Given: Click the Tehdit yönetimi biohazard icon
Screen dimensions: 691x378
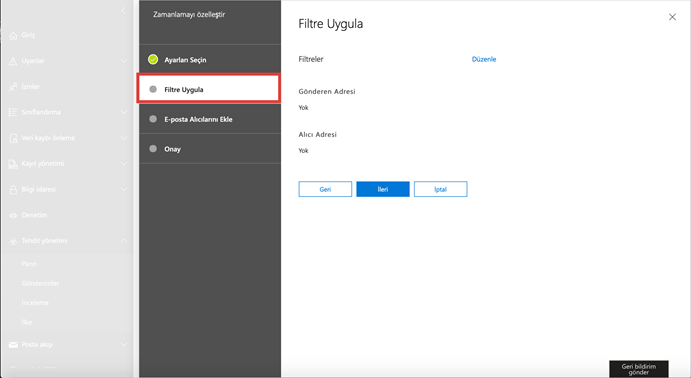Looking at the screenshot, I should (x=14, y=241).
